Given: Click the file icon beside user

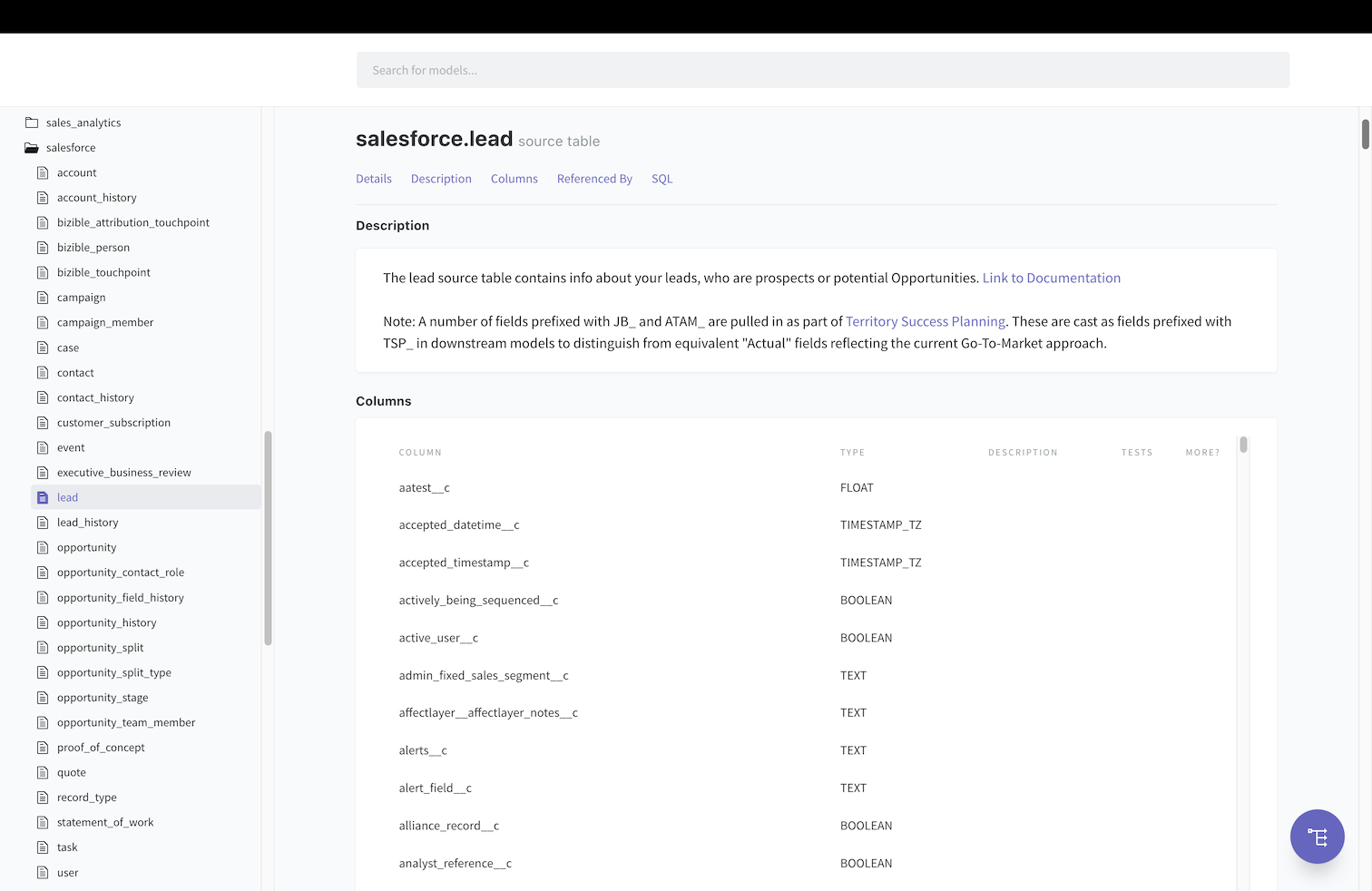Looking at the screenshot, I should click(43, 873).
